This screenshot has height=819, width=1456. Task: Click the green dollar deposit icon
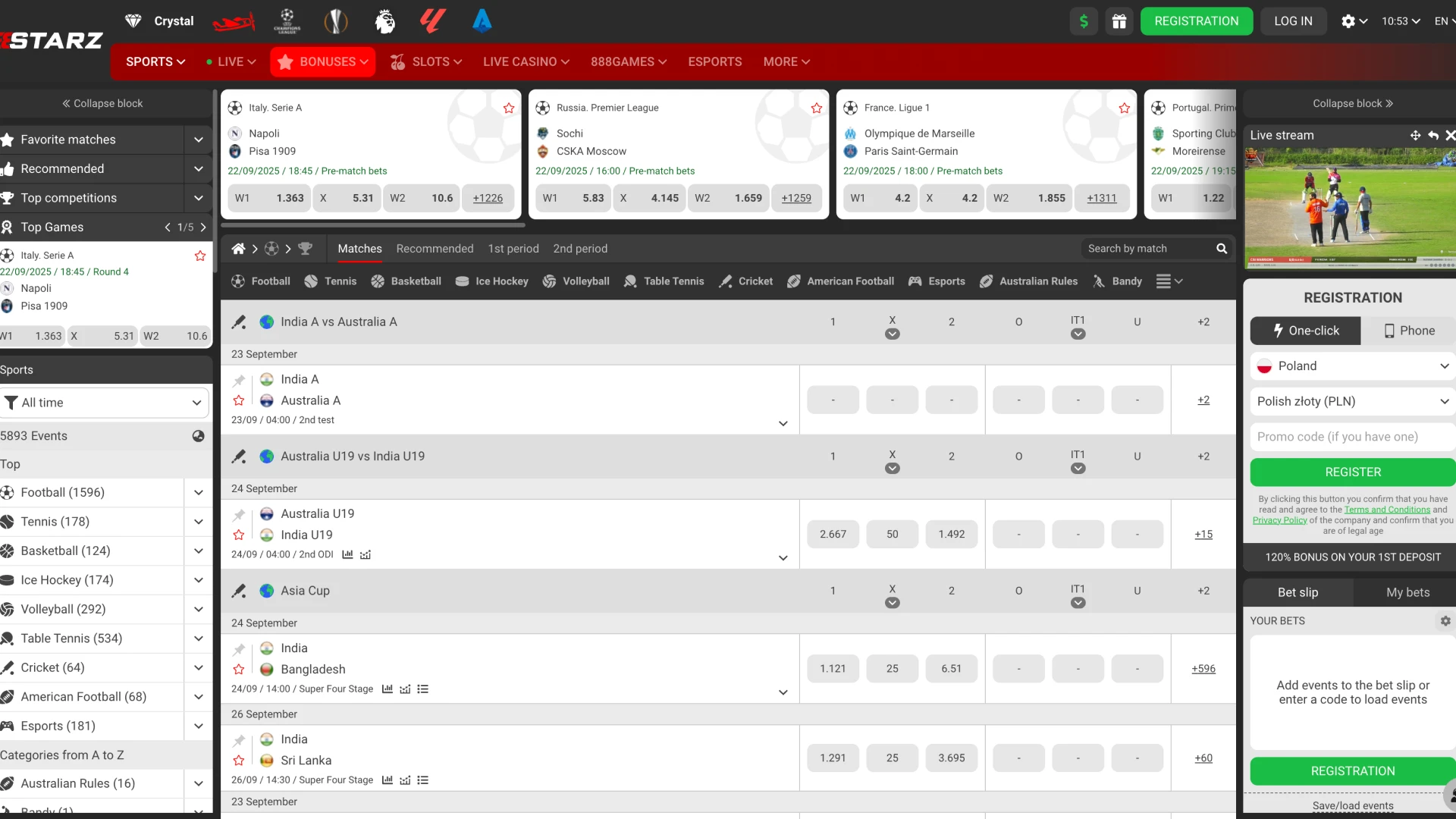(1084, 21)
